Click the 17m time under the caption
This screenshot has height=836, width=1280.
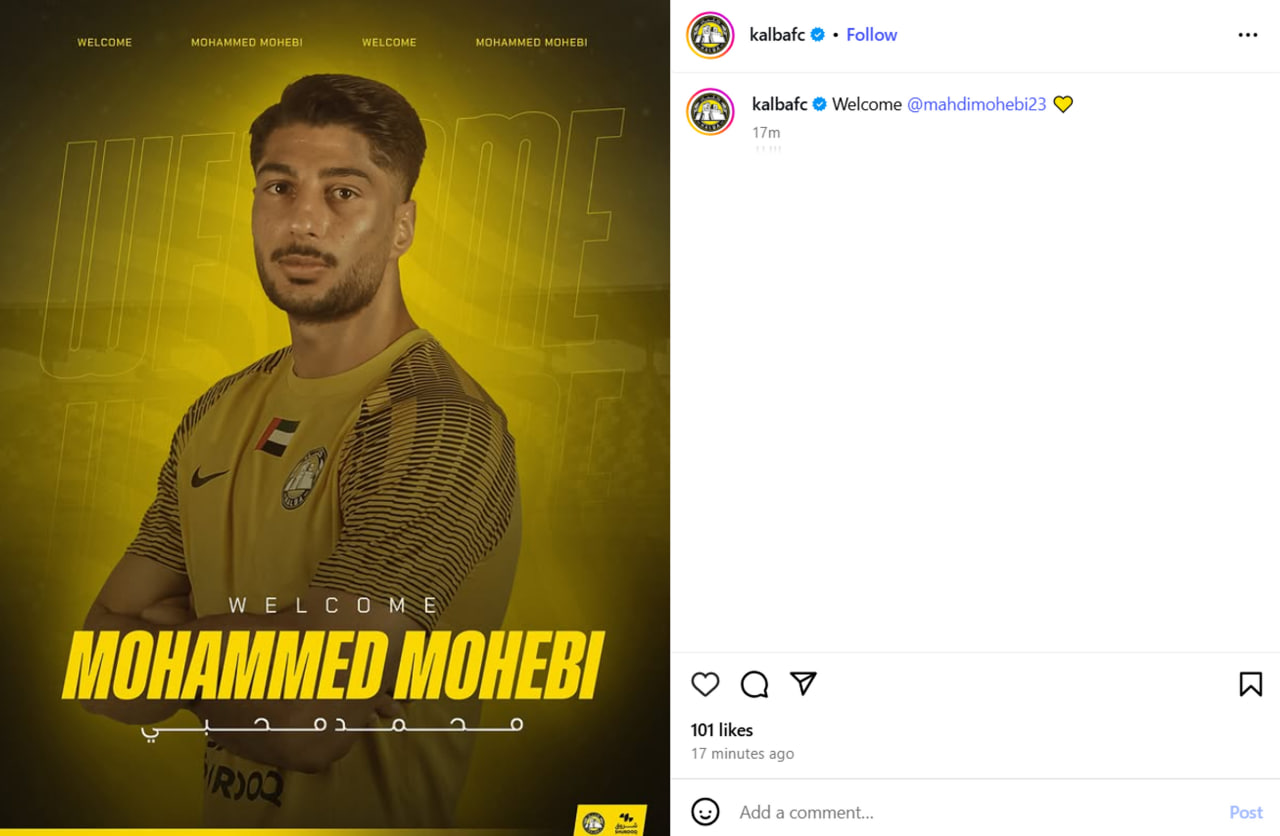pyautogui.click(x=766, y=132)
